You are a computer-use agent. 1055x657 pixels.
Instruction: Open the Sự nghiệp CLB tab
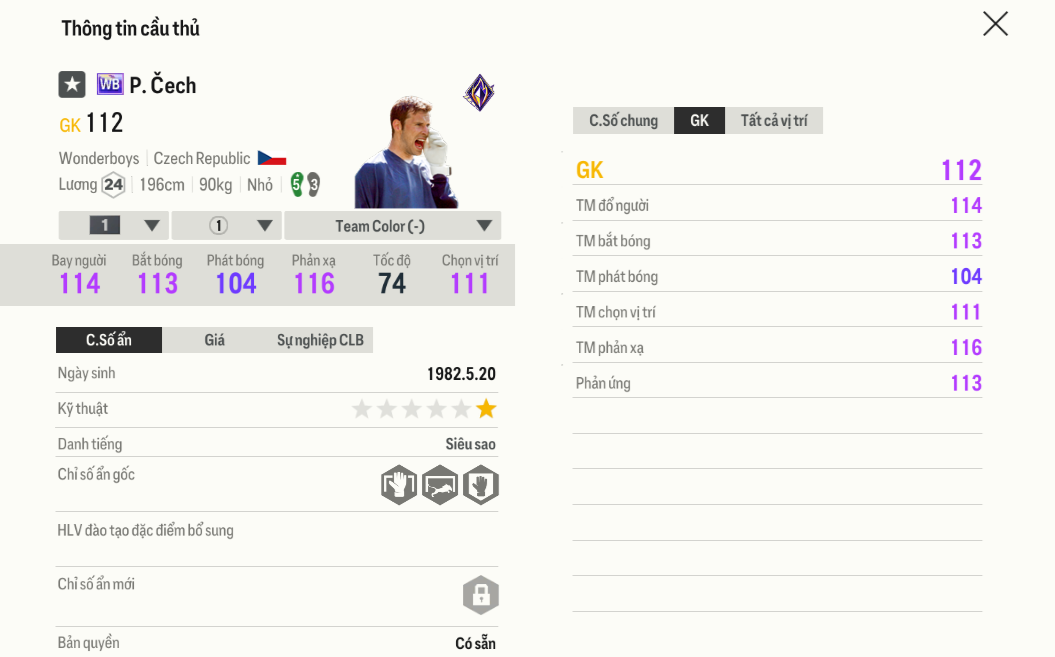320,340
